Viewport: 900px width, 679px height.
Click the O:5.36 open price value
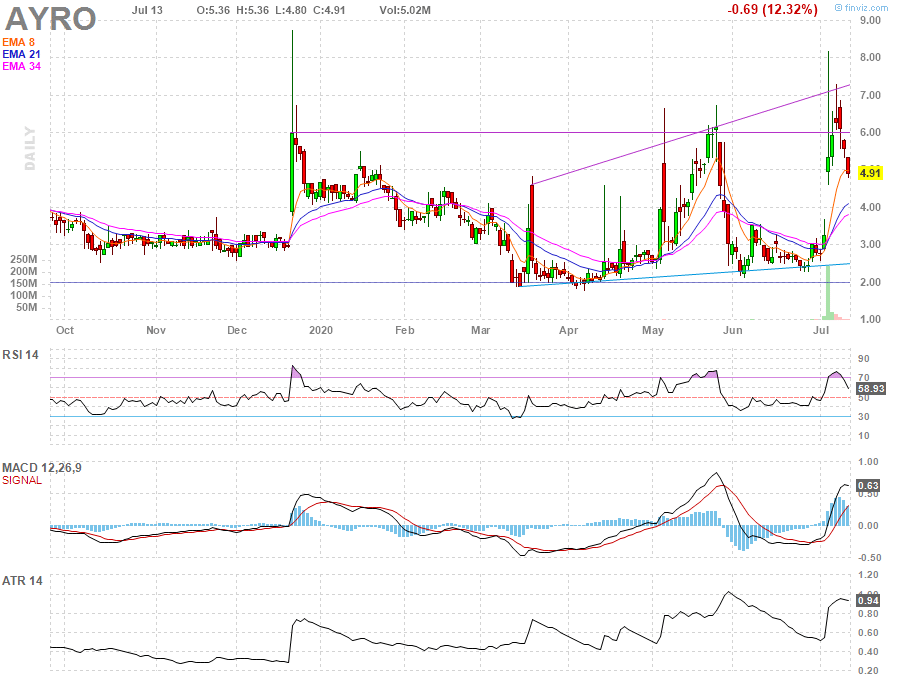[x=213, y=10]
